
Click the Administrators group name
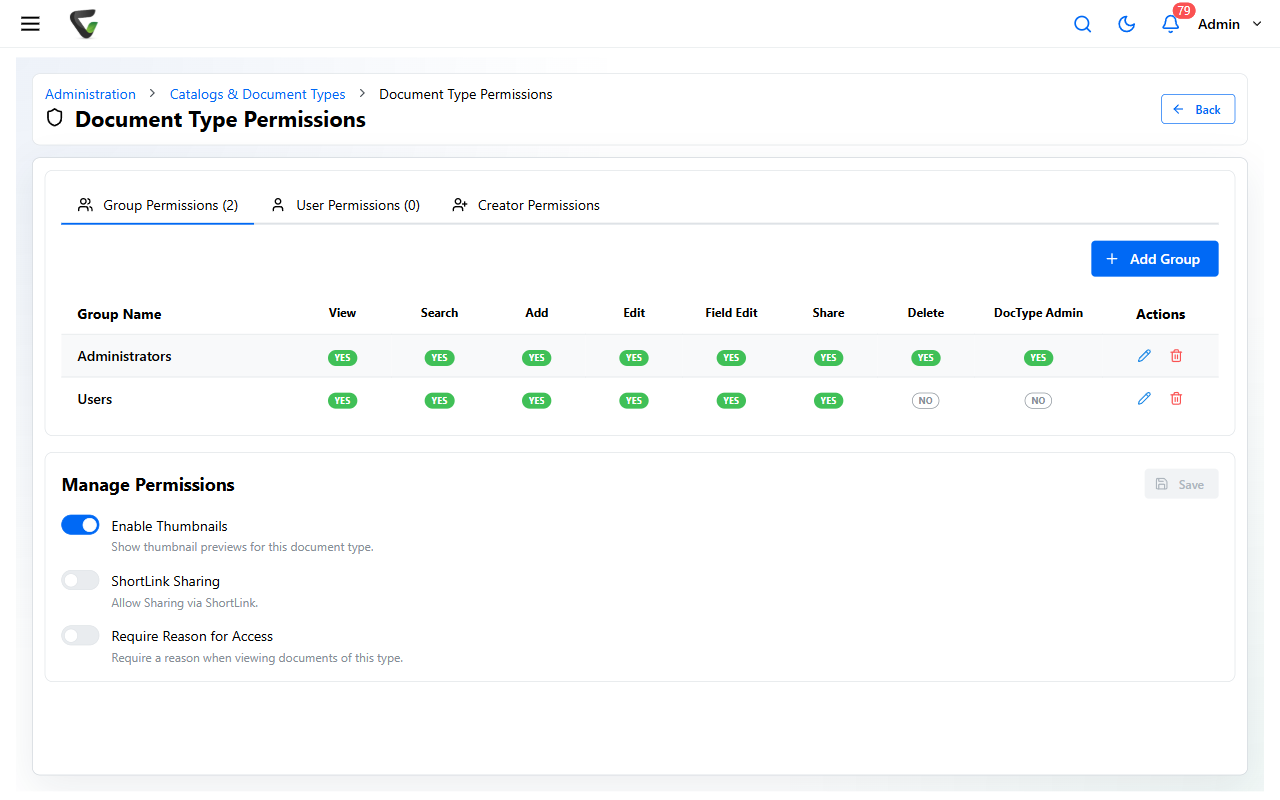[x=125, y=356]
